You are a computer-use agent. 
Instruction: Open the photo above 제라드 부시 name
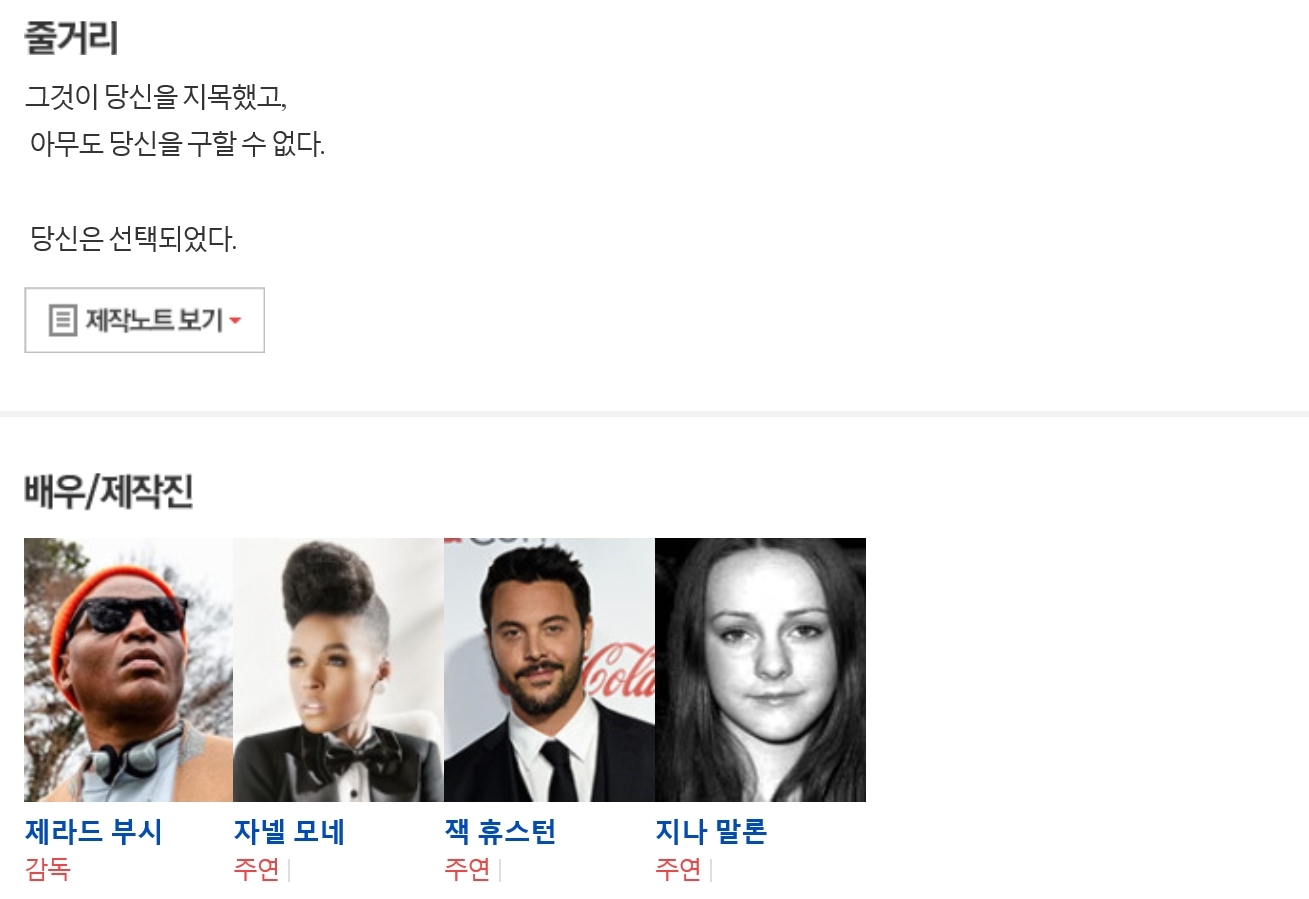tap(128, 670)
